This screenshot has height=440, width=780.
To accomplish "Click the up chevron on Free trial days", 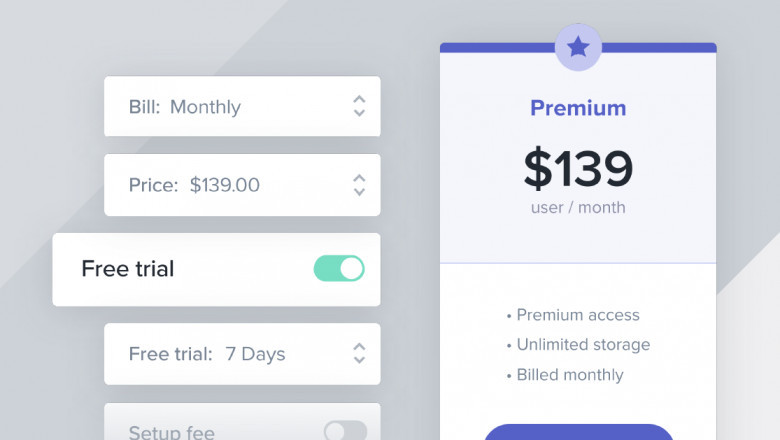I will click(x=359, y=347).
